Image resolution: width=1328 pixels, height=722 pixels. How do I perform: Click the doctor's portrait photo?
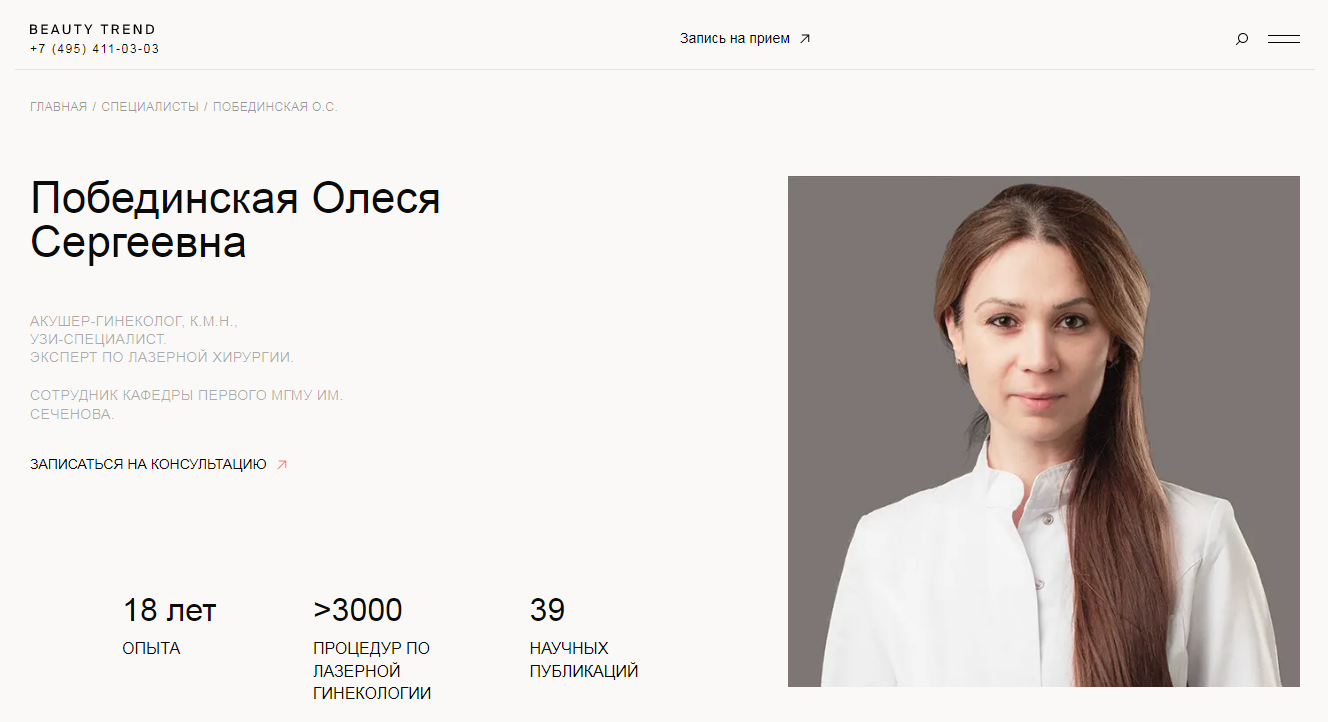click(1044, 432)
